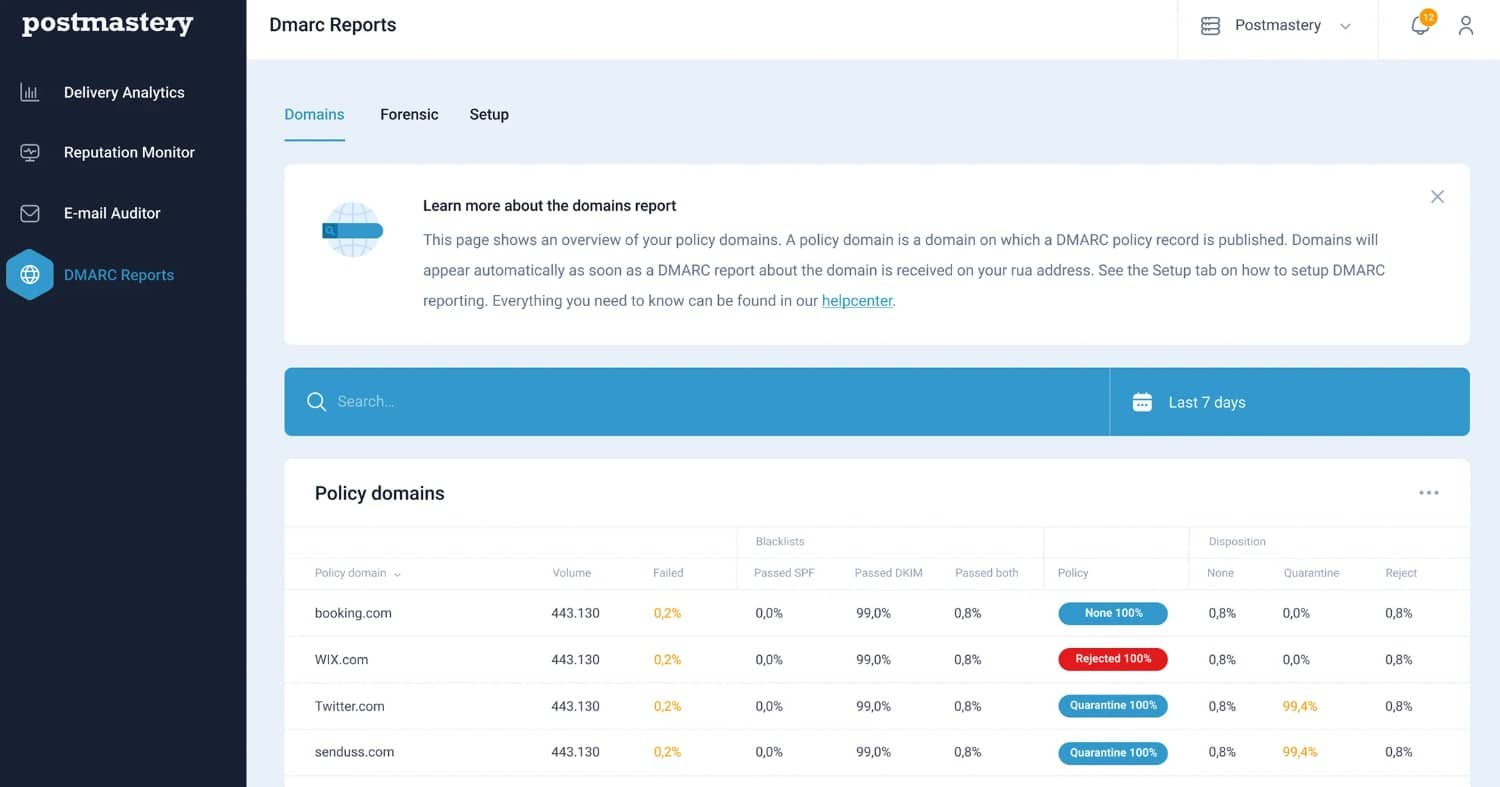Open the Twitter.com domain entry
The image size is (1500, 787).
click(x=350, y=706)
